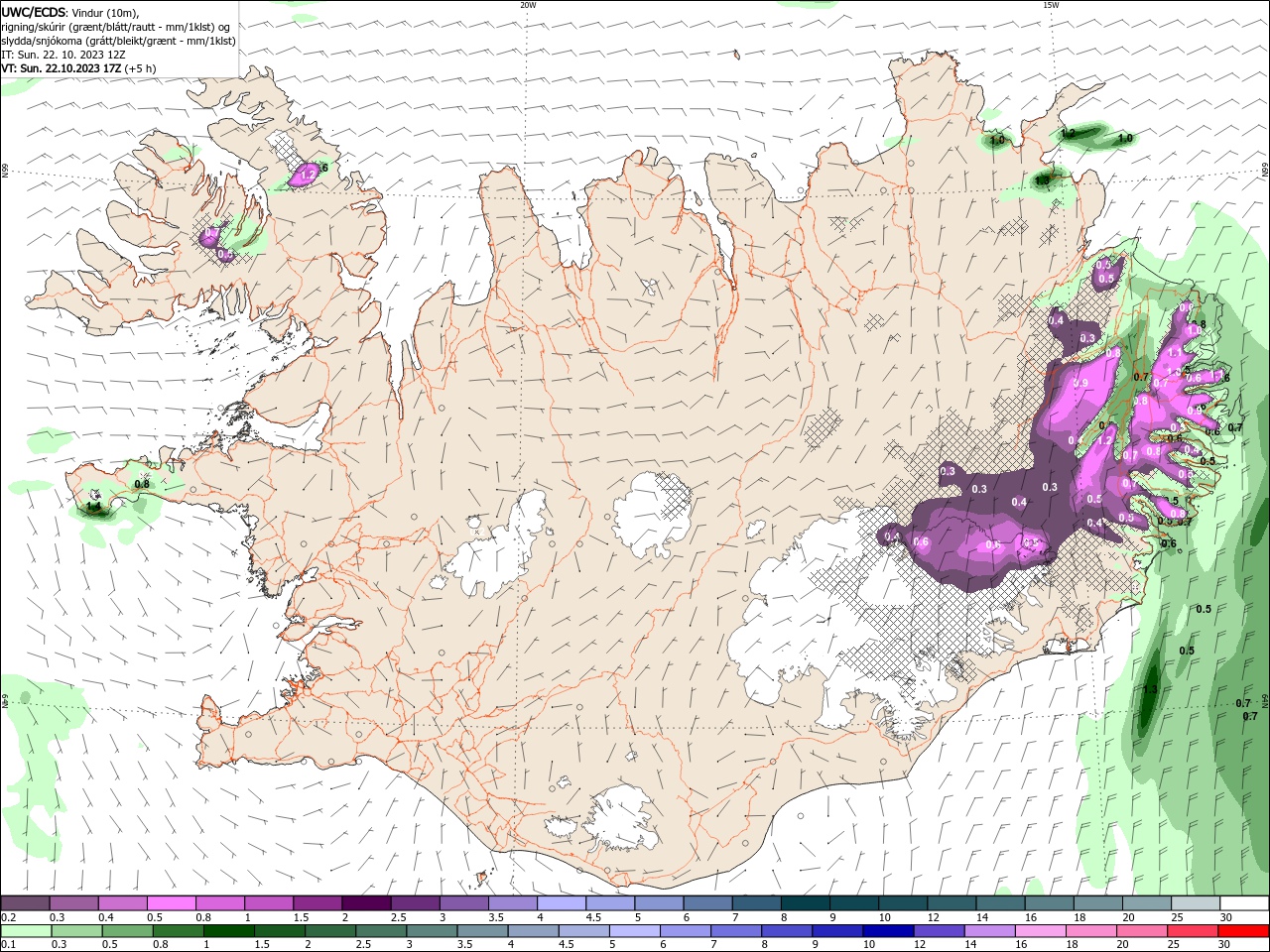The width and height of the screenshot is (1270, 952).
Task: Select the pink 18 swatch in the lower legend row
Action: point(1090,931)
